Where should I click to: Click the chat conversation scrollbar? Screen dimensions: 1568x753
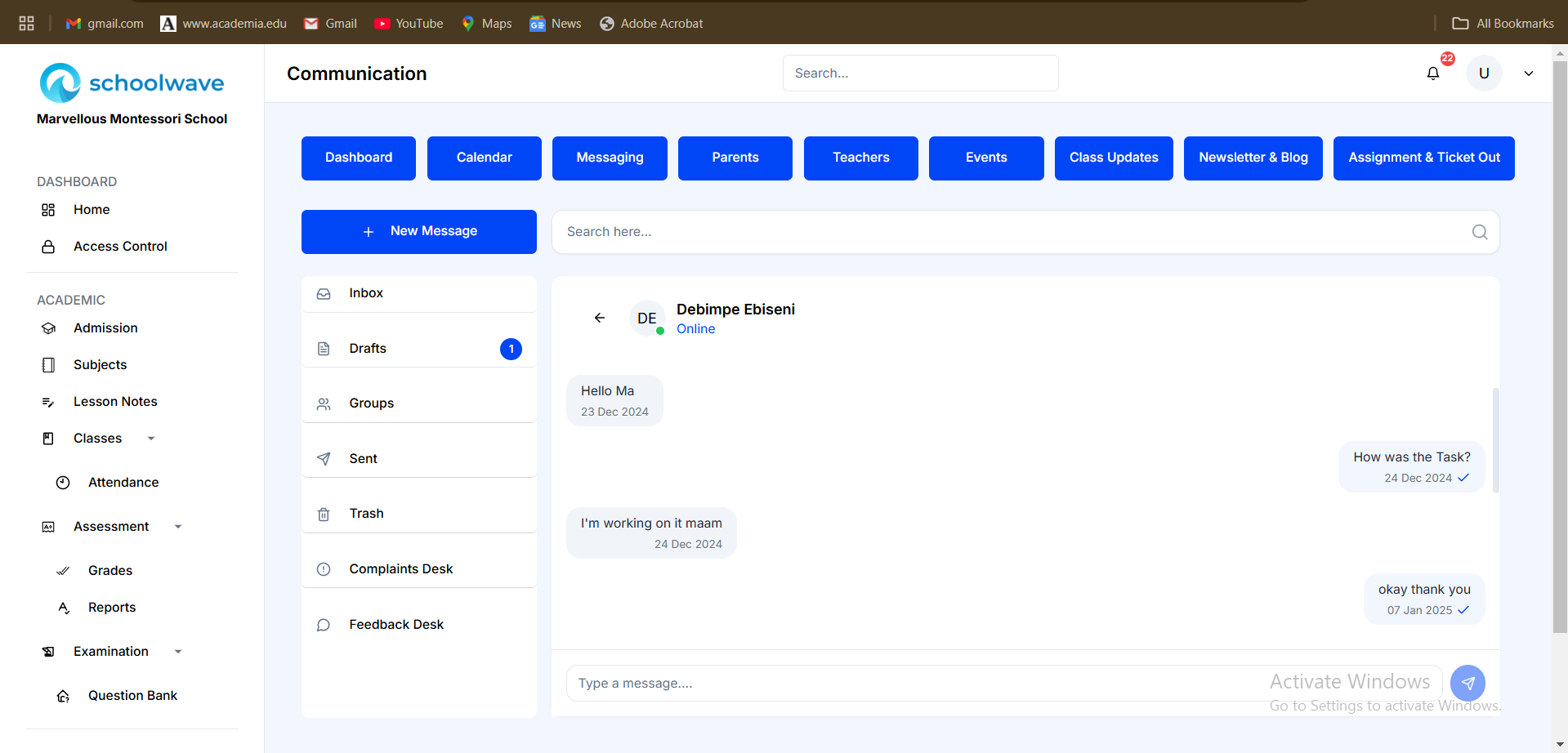coord(1495,440)
